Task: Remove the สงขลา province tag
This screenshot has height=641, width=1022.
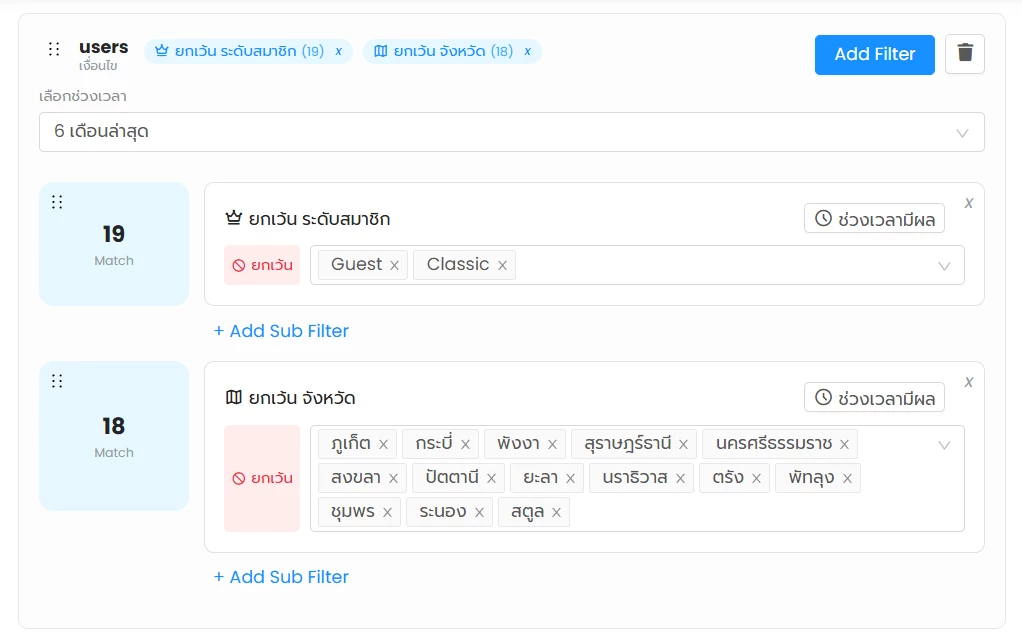Action: [393, 478]
